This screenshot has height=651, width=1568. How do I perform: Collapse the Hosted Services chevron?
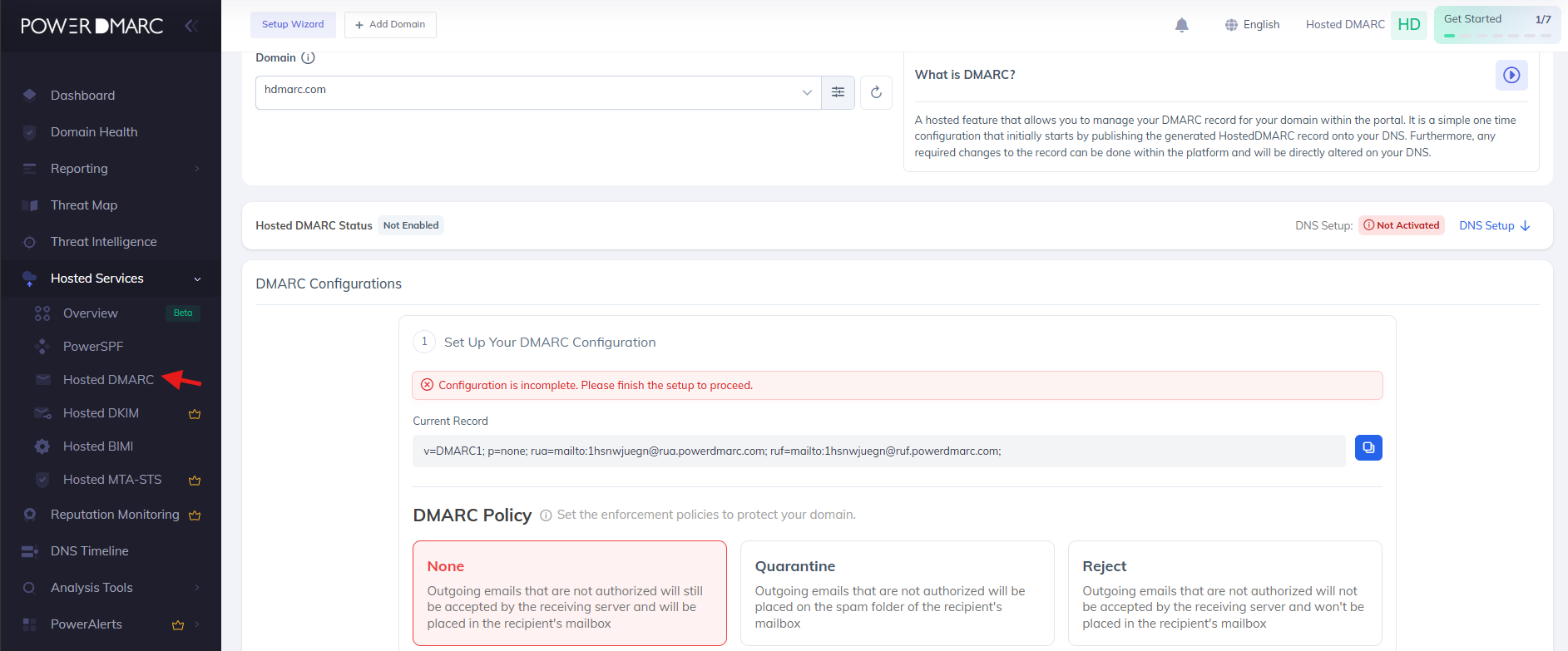197,279
